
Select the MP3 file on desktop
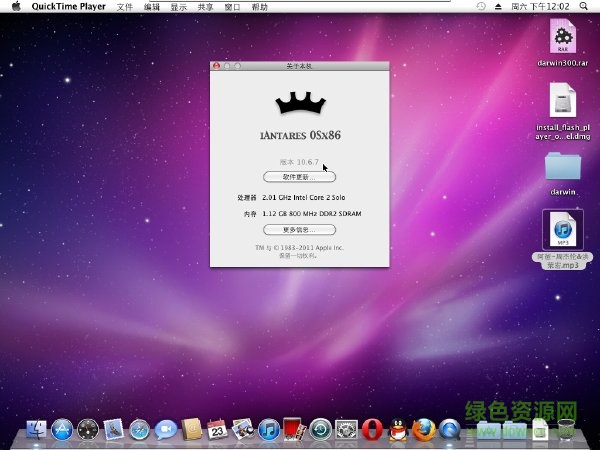563,229
